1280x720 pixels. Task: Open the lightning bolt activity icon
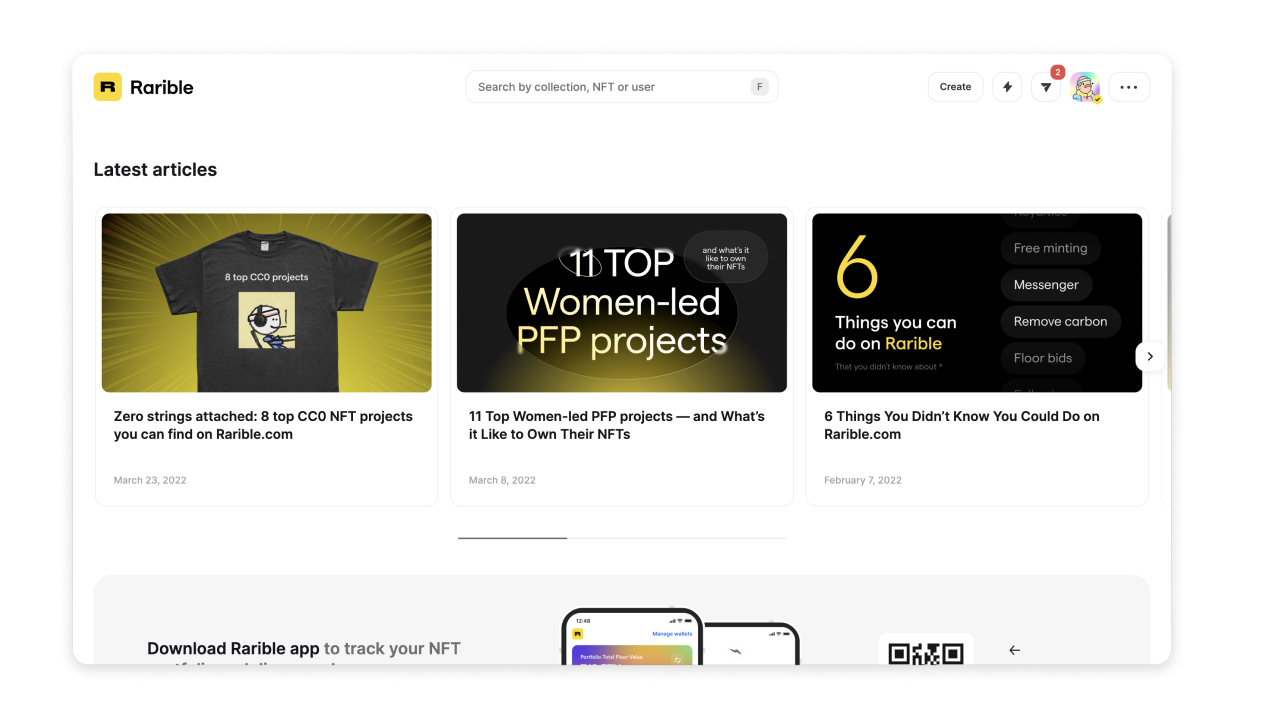(1007, 87)
